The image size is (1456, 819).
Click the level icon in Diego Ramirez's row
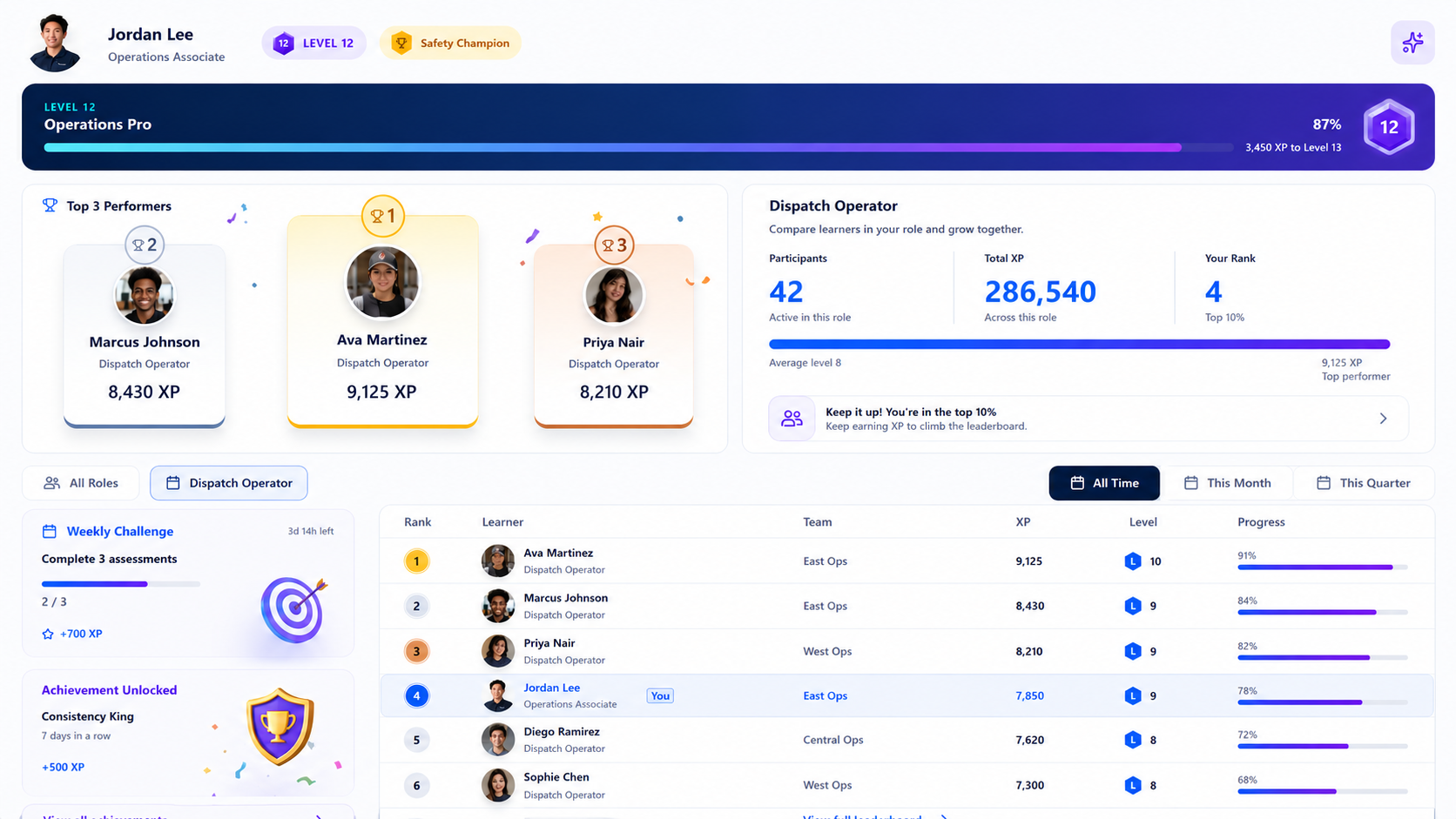coord(1133,740)
